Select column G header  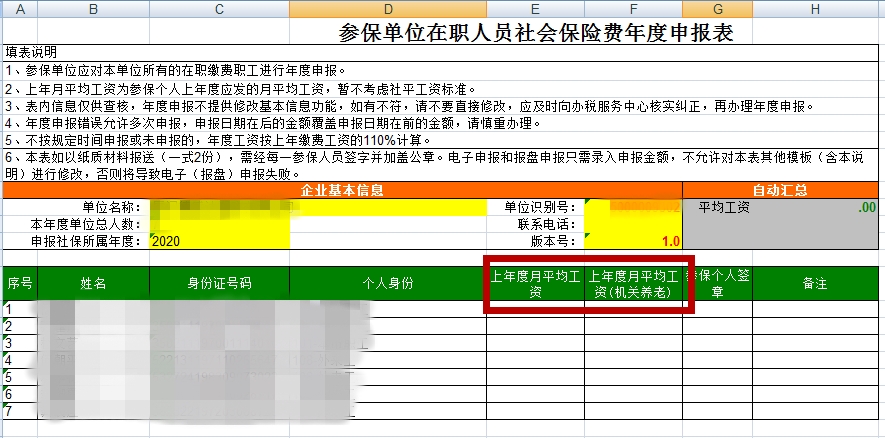[x=717, y=8]
